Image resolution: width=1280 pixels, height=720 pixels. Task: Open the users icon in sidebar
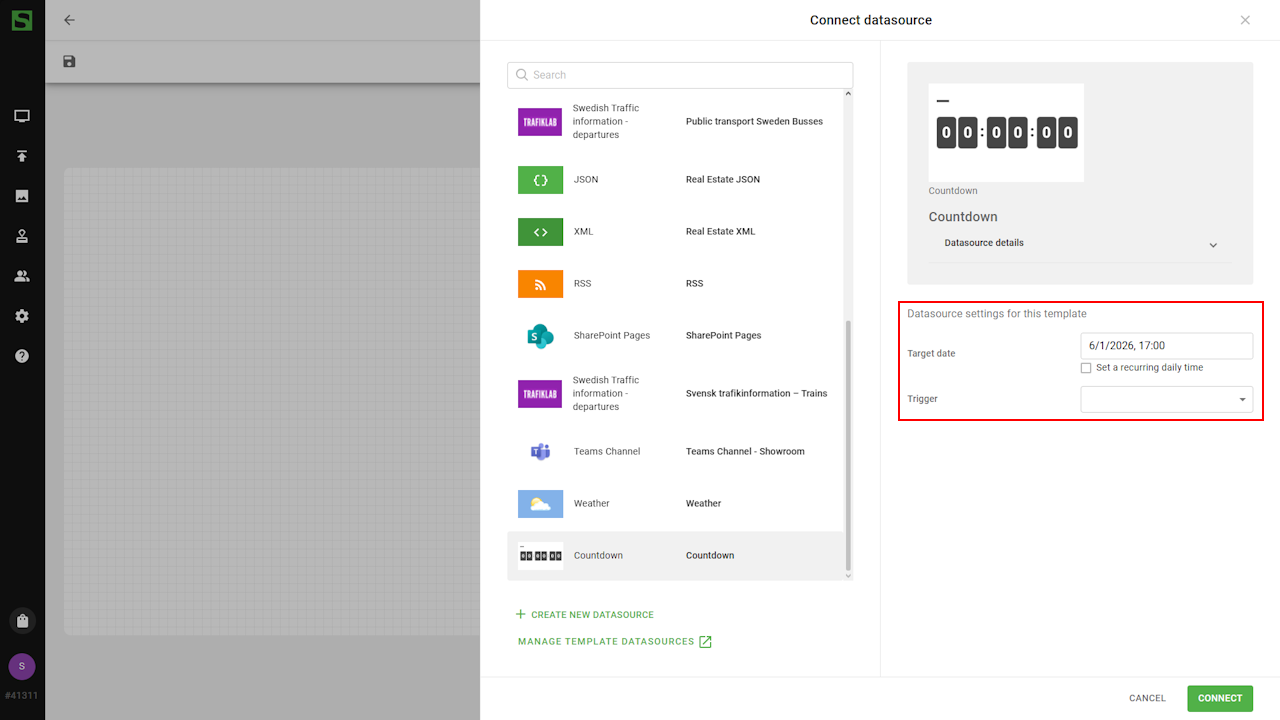click(22, 276)
